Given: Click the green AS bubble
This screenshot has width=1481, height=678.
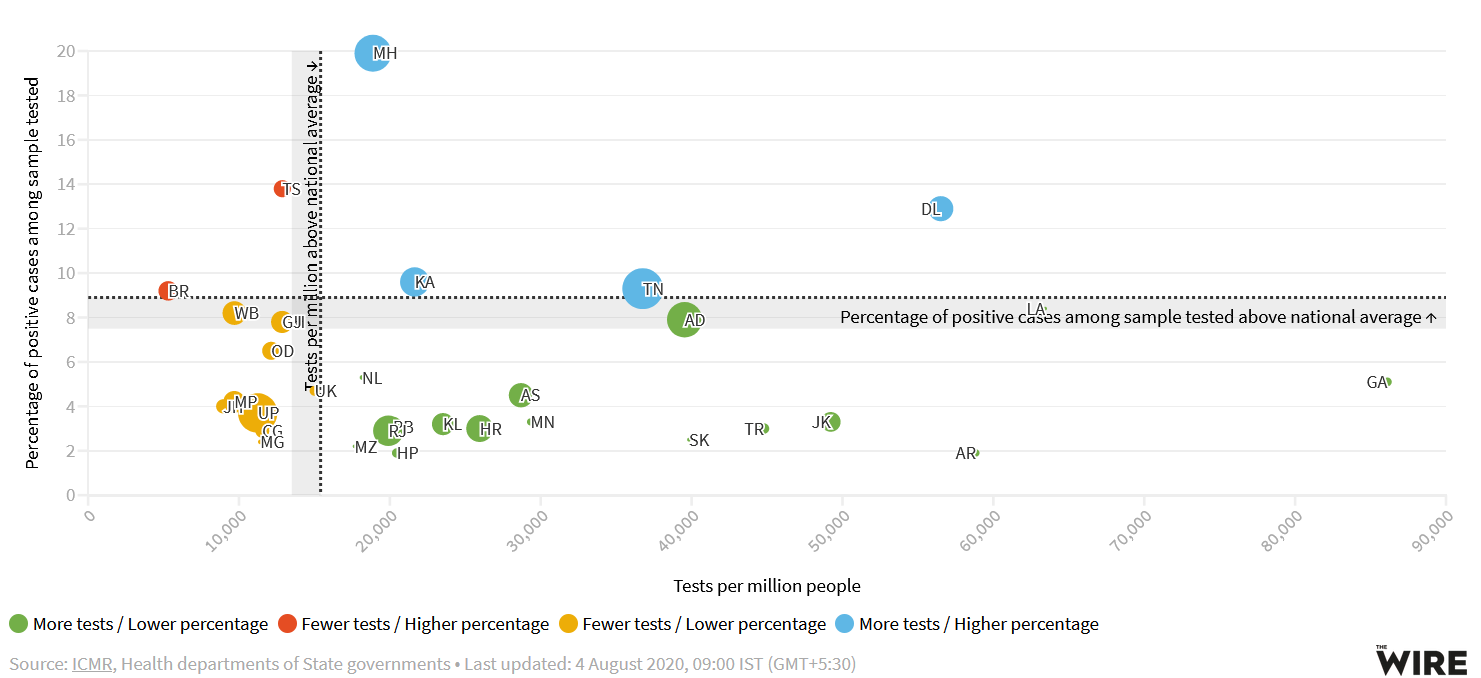Looking at the screenshot, I should [520, 395].
